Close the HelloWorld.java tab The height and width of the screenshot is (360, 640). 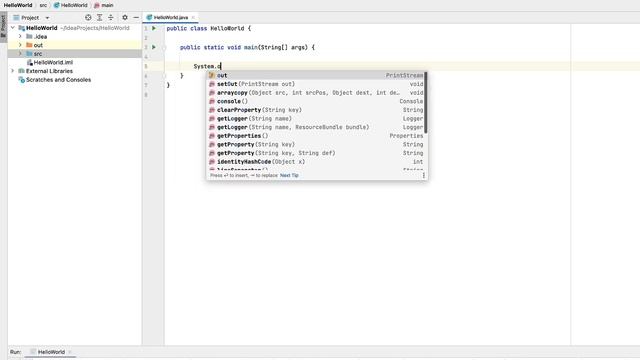193,18
